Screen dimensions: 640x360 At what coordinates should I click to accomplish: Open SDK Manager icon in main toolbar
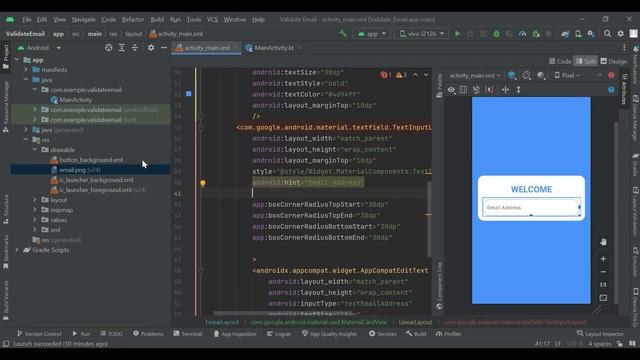click(591, 34)
